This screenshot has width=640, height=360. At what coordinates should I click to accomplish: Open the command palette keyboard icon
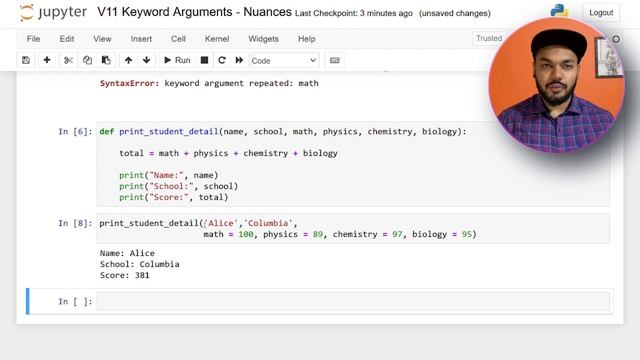tap(335, 60)
